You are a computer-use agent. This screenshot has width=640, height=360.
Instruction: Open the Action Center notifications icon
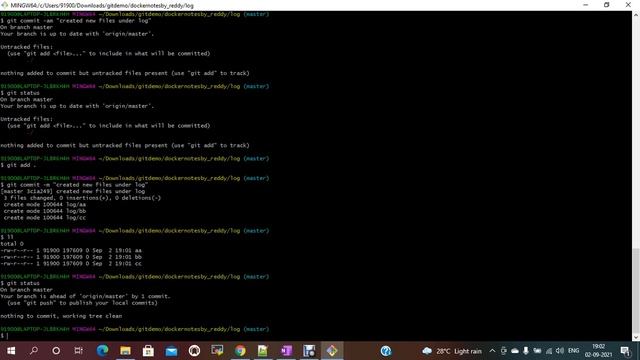click(x=625, y=351)
